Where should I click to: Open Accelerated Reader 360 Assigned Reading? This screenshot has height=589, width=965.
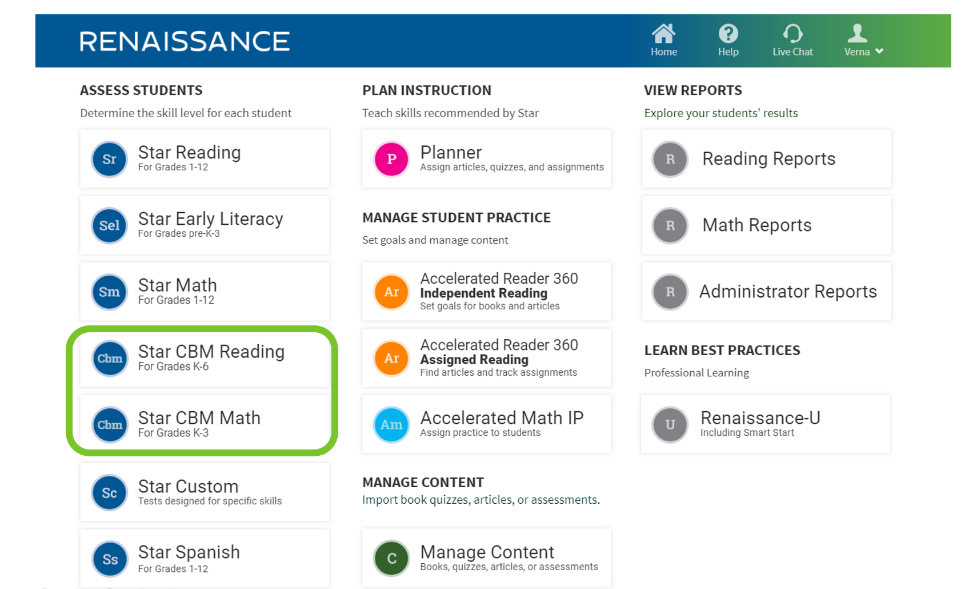(486, 358)
